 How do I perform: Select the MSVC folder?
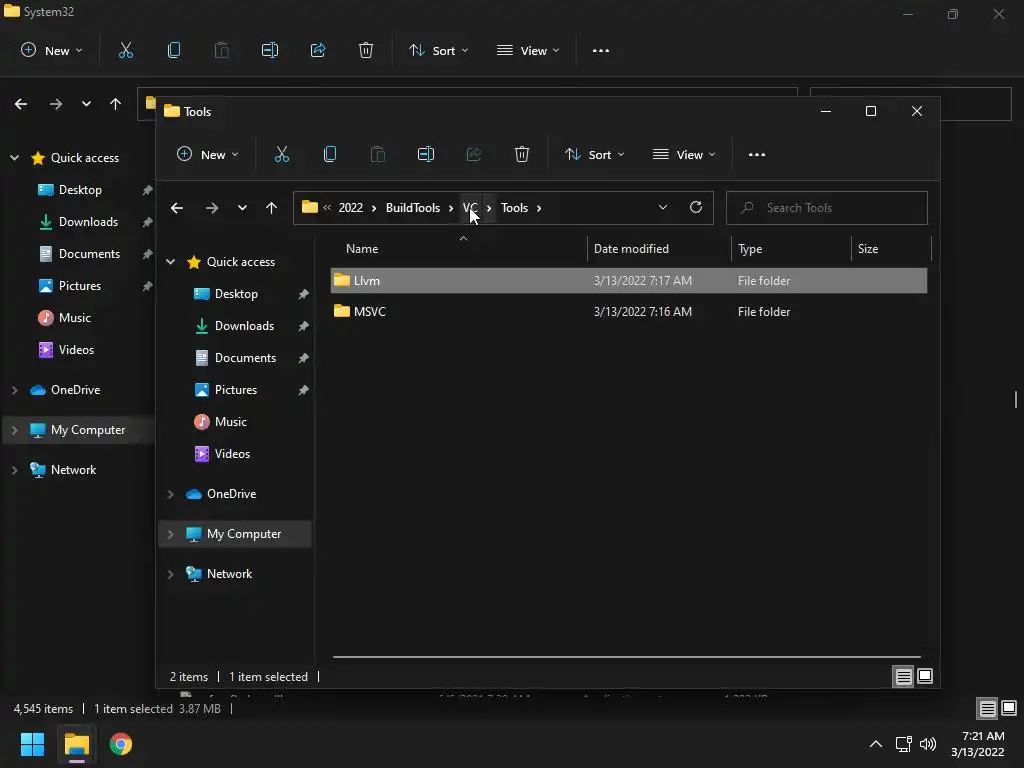coord(628,312)
